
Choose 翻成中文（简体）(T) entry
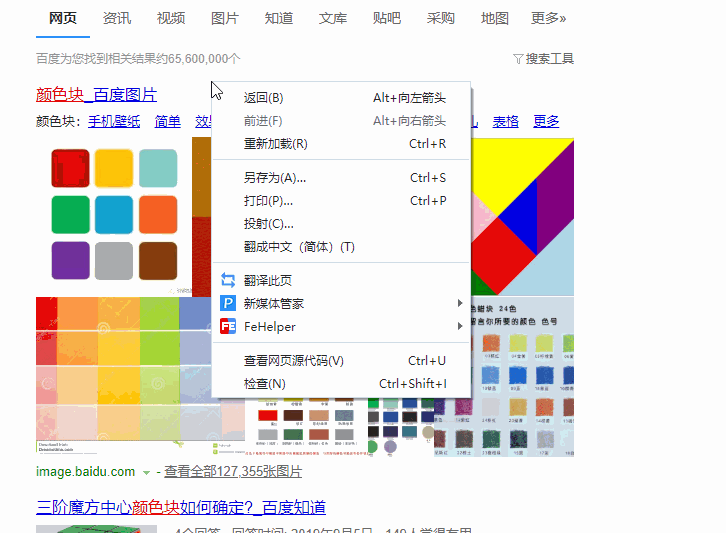pos(341,247)
